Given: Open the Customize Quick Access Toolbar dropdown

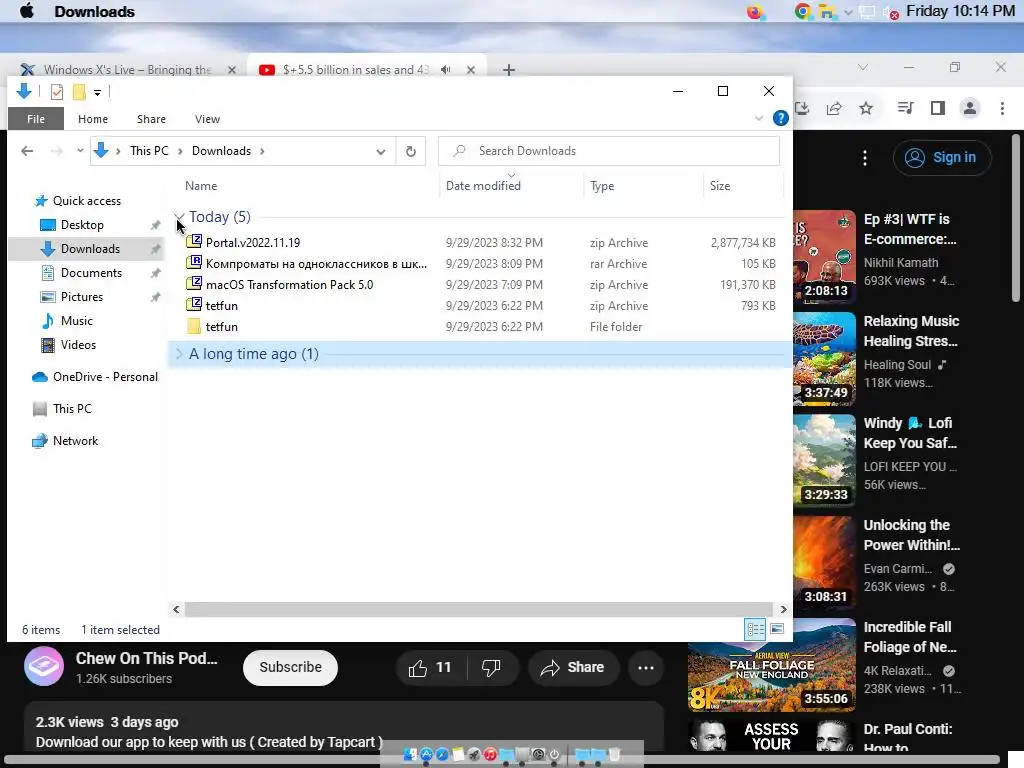Looking at the screenshot, I should pyautogui.click(x=97, y=93).
